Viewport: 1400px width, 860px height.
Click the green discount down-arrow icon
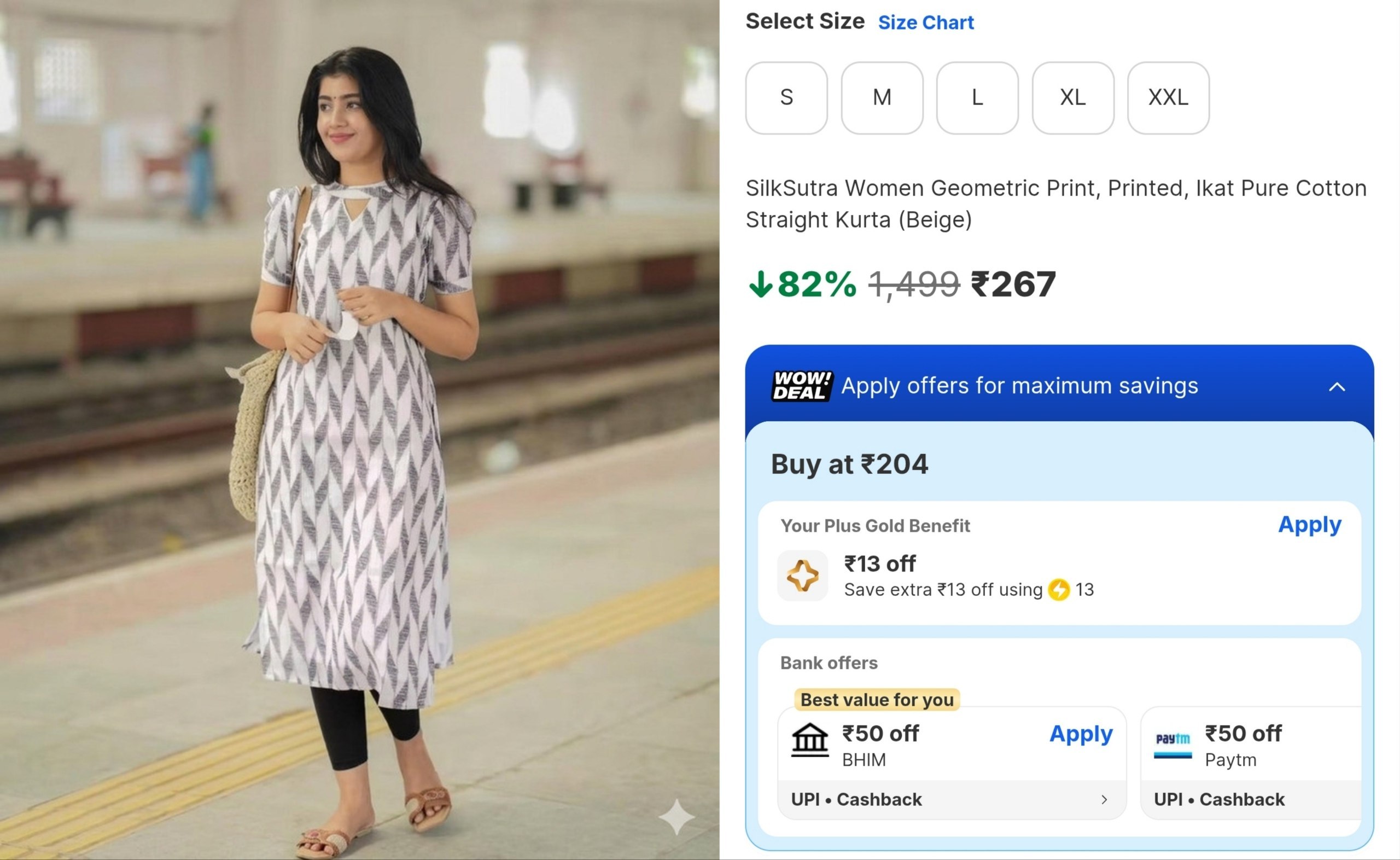click(760, 284)
